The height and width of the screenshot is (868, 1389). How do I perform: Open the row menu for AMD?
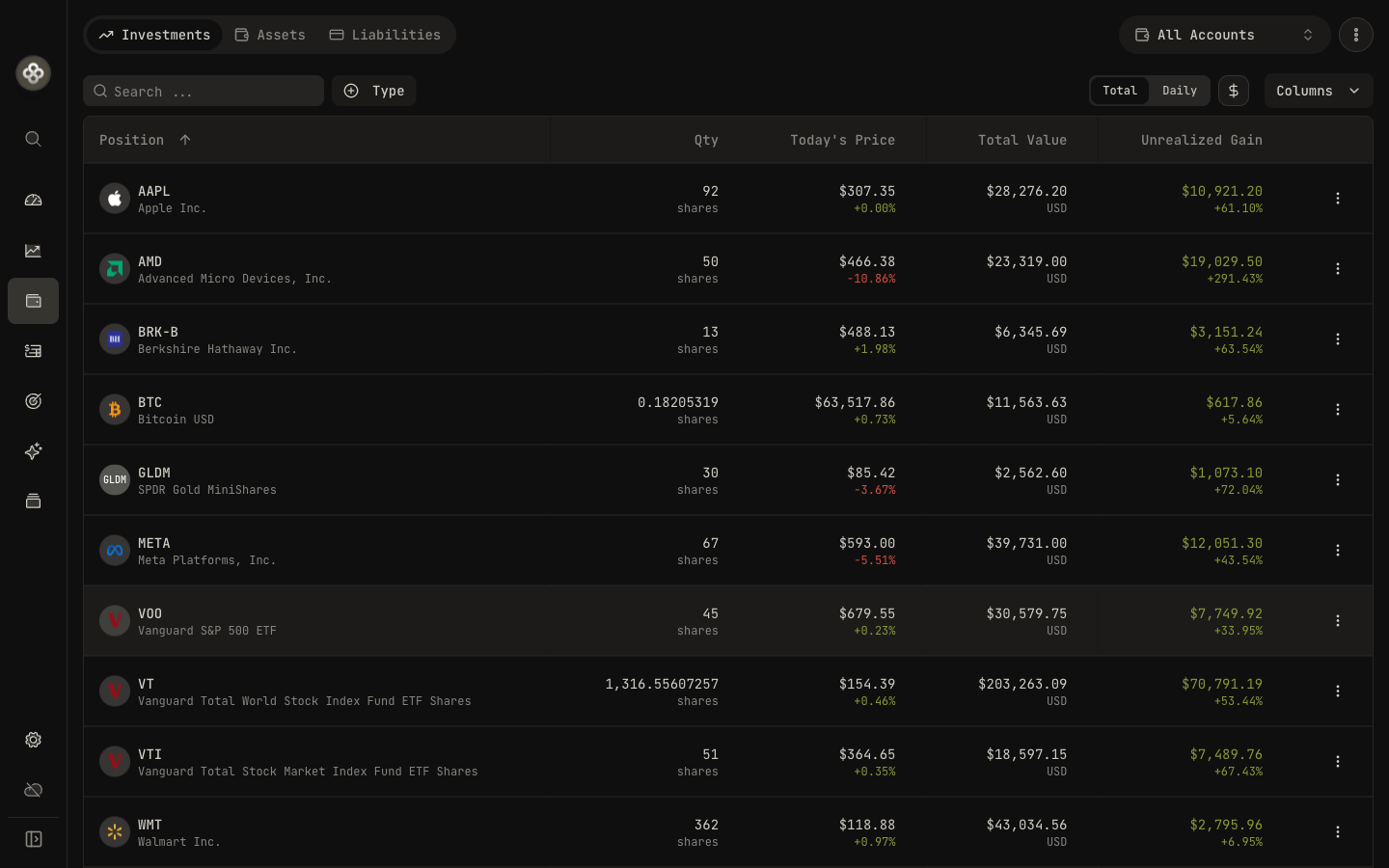pos(1337,269)
